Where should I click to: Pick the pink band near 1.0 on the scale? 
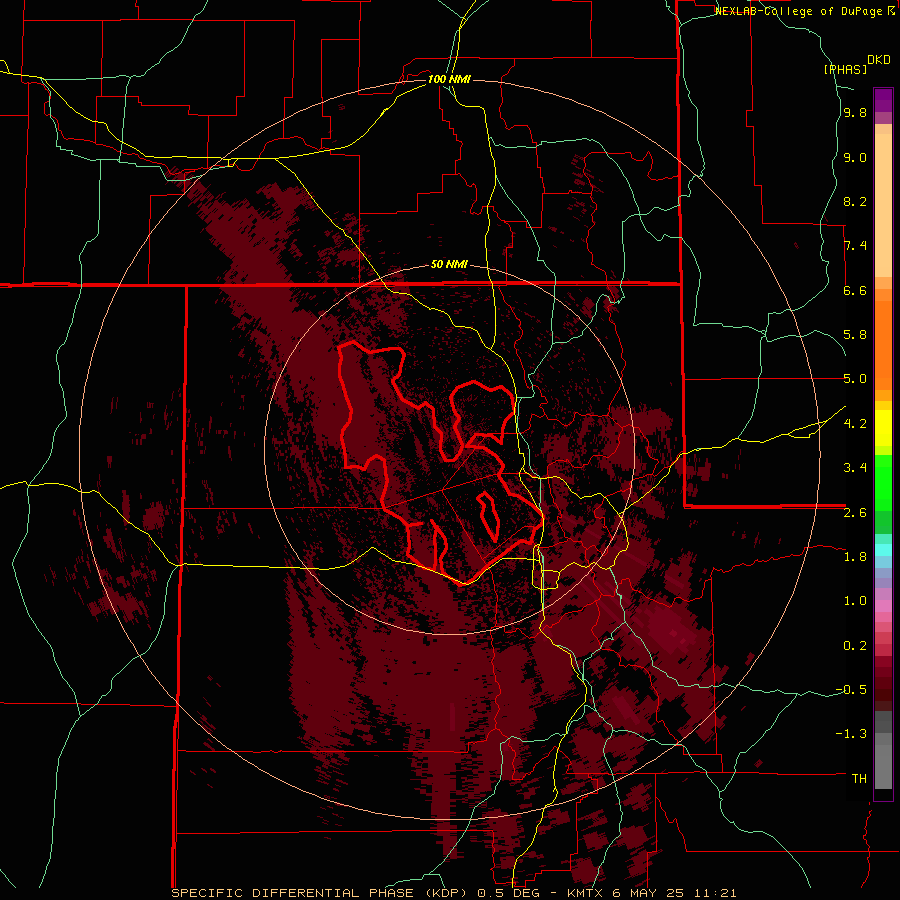tap(883, 606)
